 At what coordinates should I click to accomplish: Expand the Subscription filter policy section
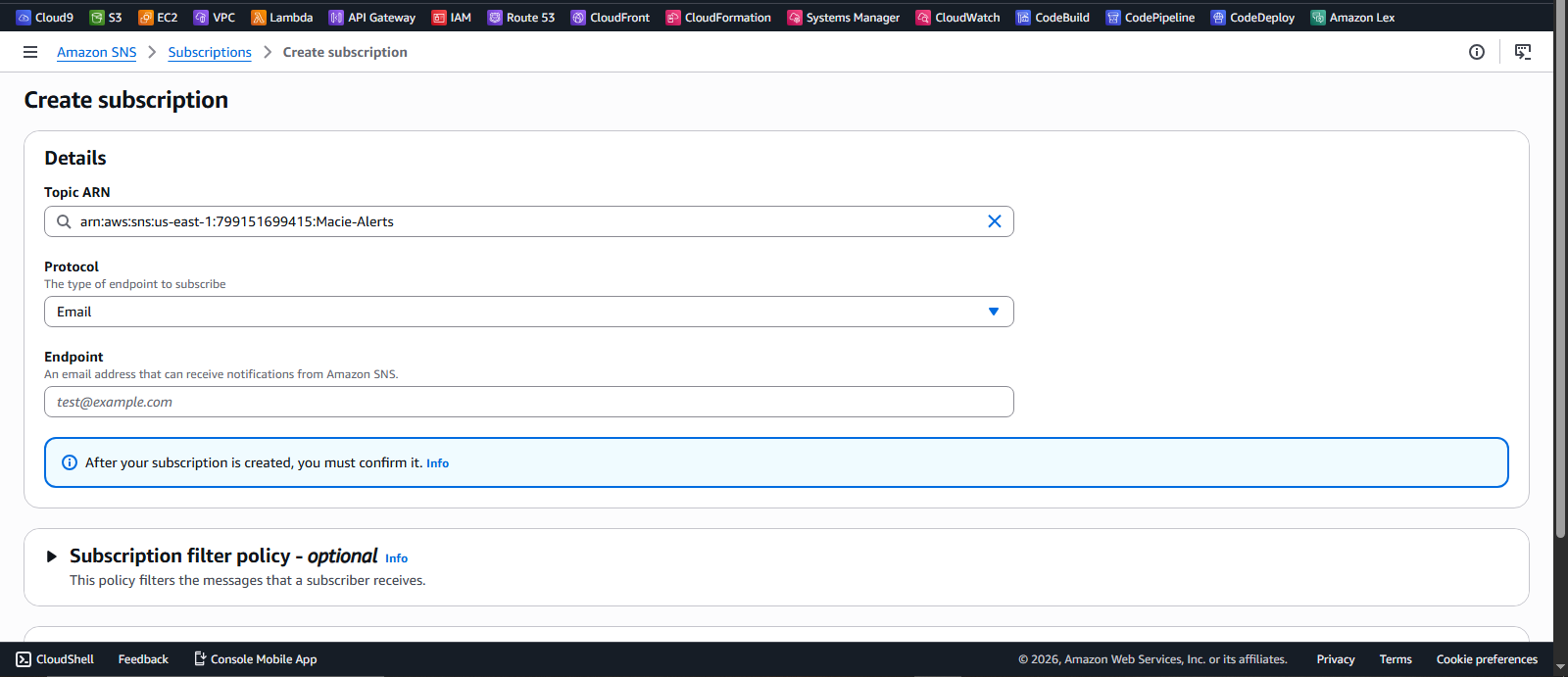click(x=52, y=556)
